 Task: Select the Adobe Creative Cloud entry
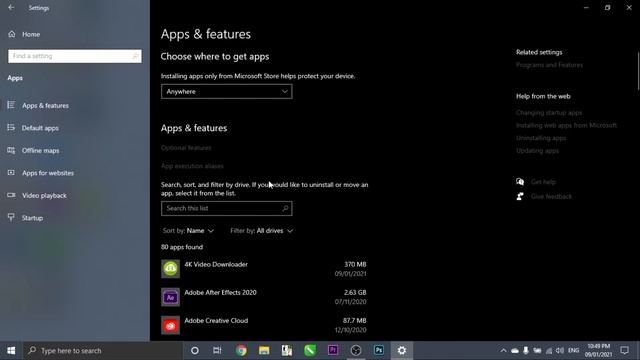pos(264,325)
